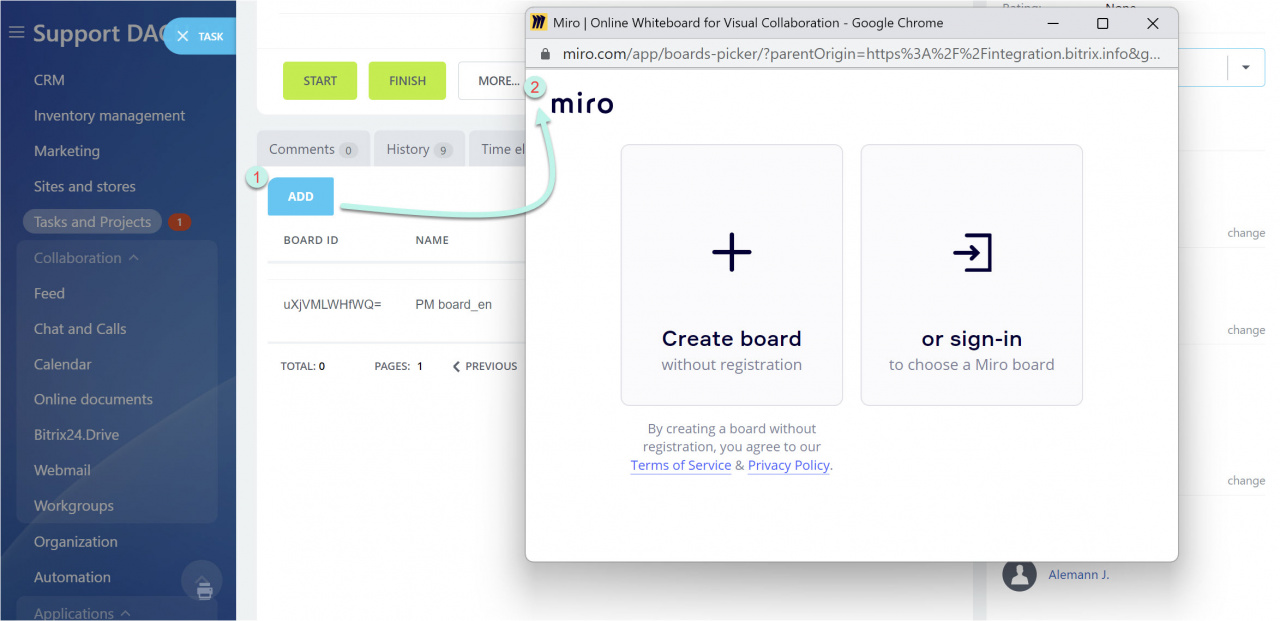
Task: Minimize the Miro Chrome window
Action: point(1053,22)
